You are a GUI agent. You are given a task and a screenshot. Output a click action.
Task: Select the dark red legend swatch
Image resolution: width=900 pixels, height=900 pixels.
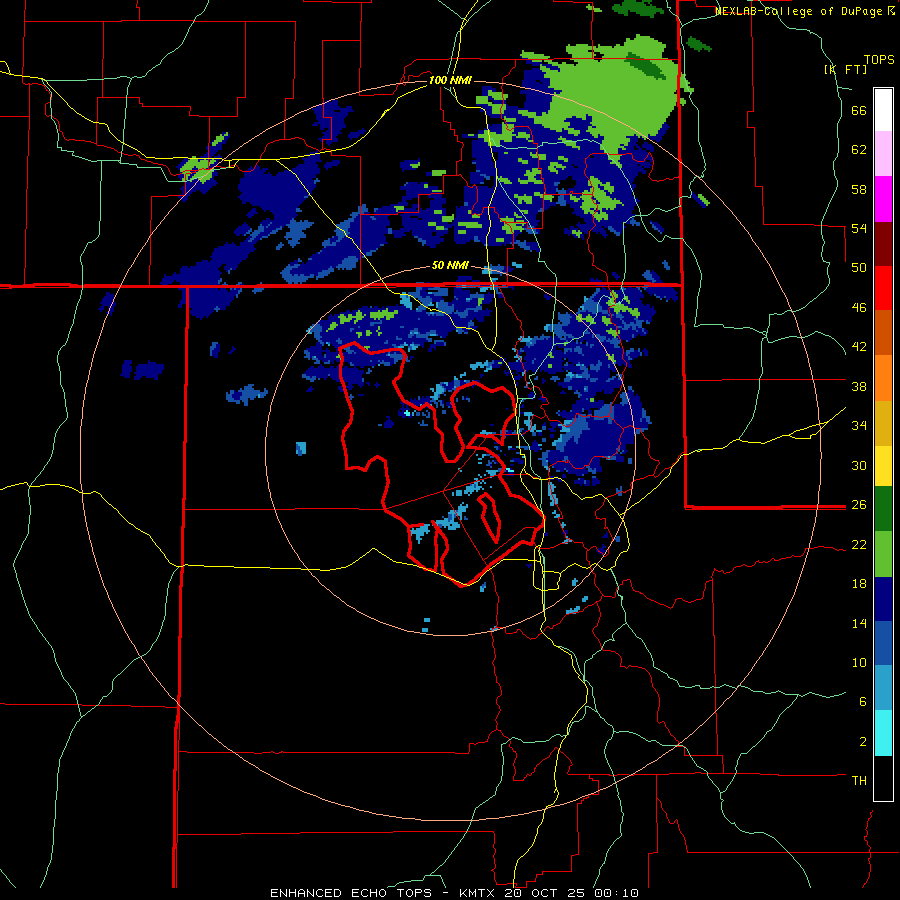click(883, 244)
